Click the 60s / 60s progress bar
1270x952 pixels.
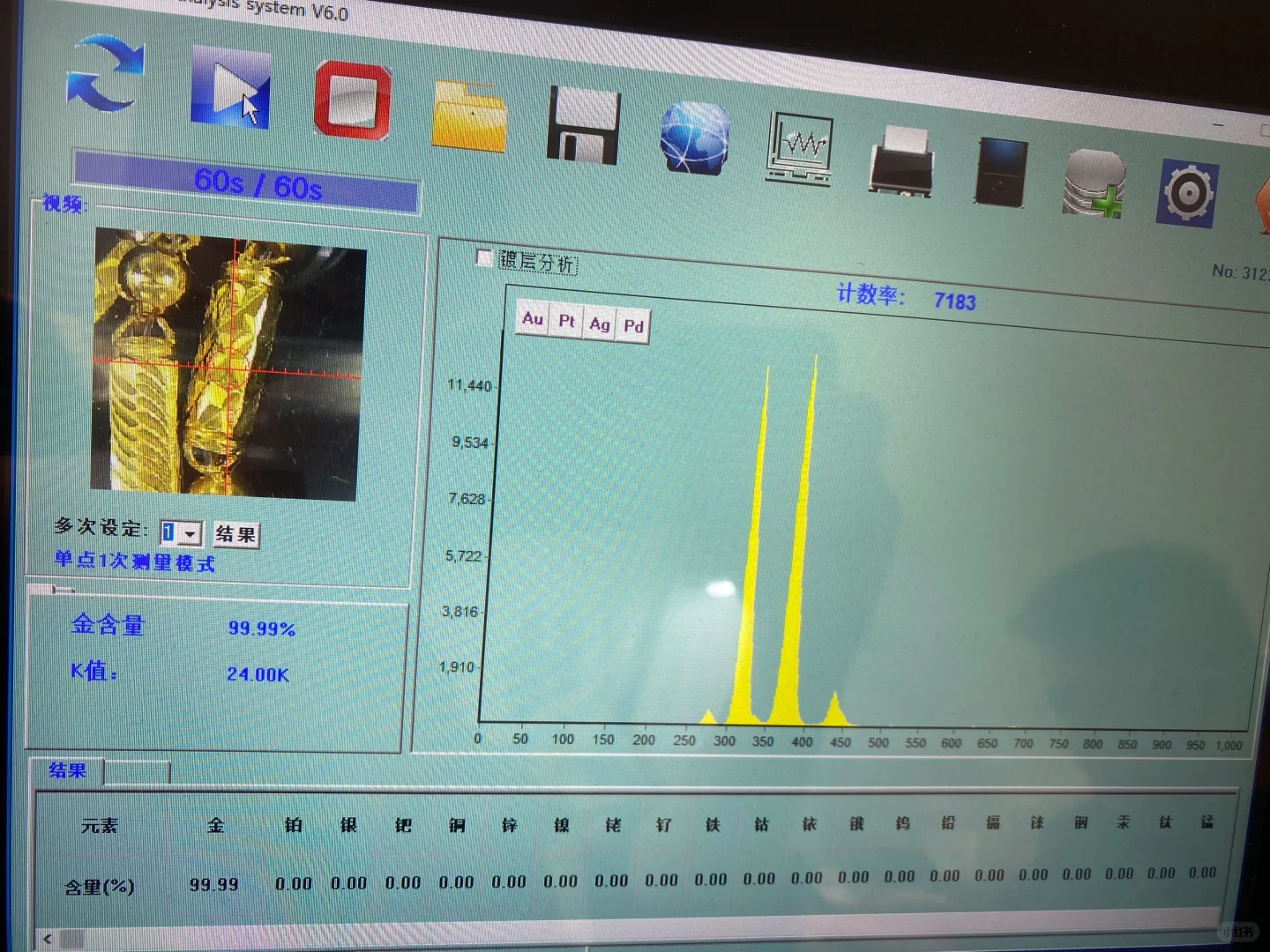(x=246, y=182)
